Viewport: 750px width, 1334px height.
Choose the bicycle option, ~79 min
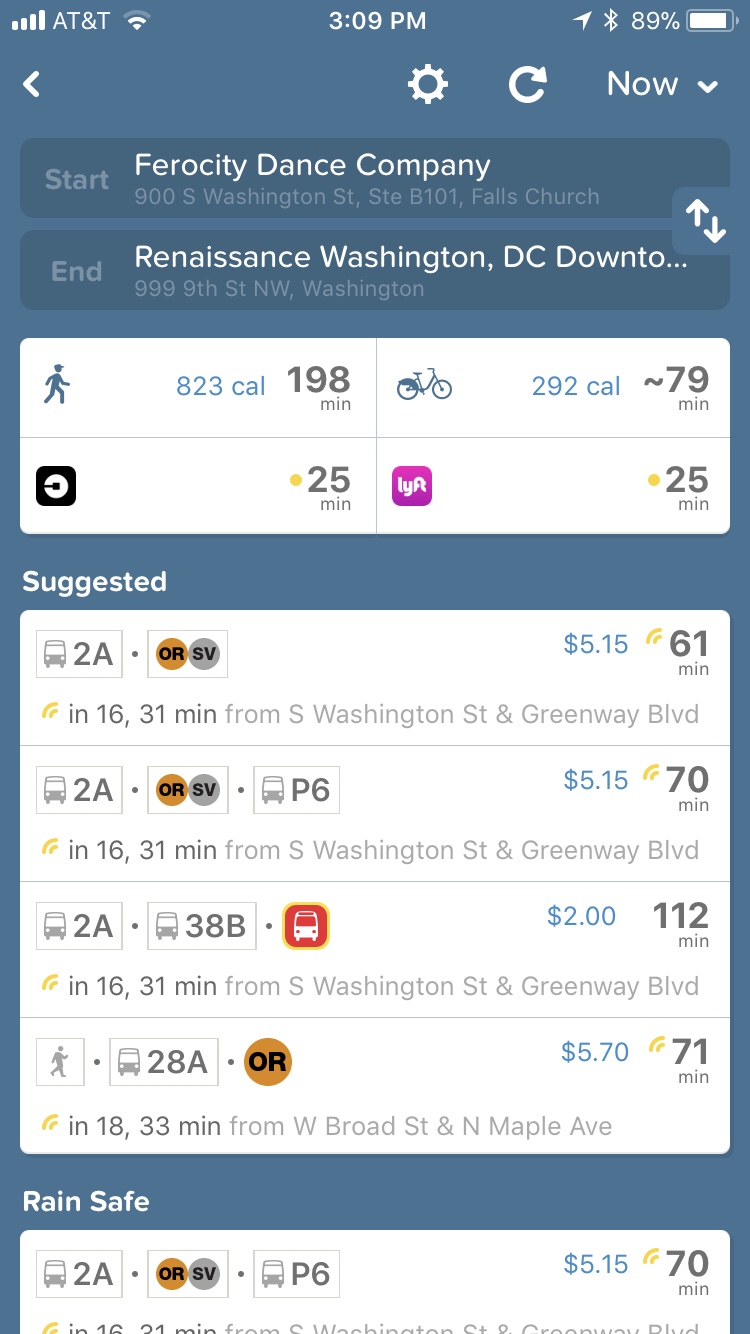pyautogui.click(x=553, y=387)
